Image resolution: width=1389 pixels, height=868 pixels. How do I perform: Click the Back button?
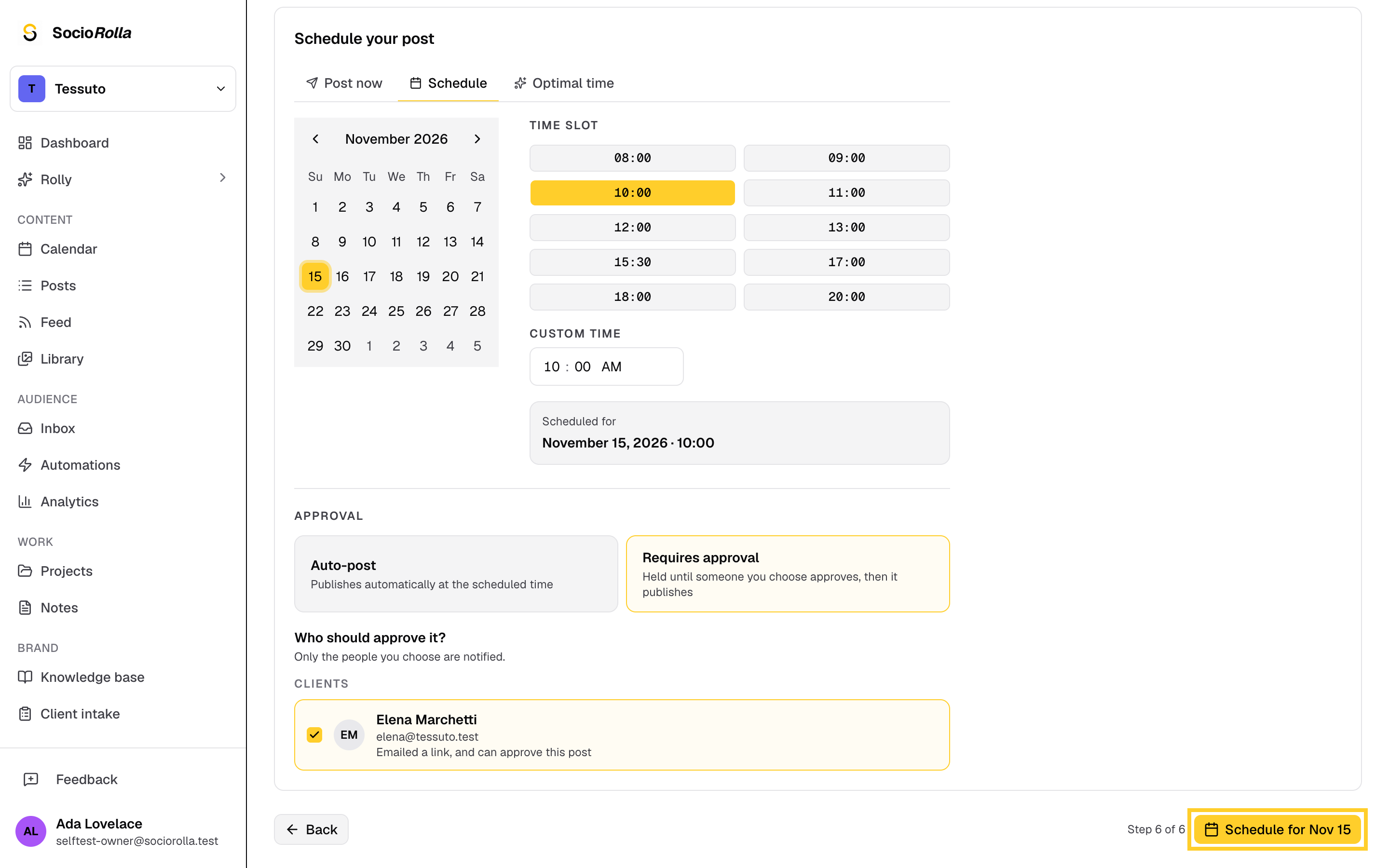coord(311,829)
